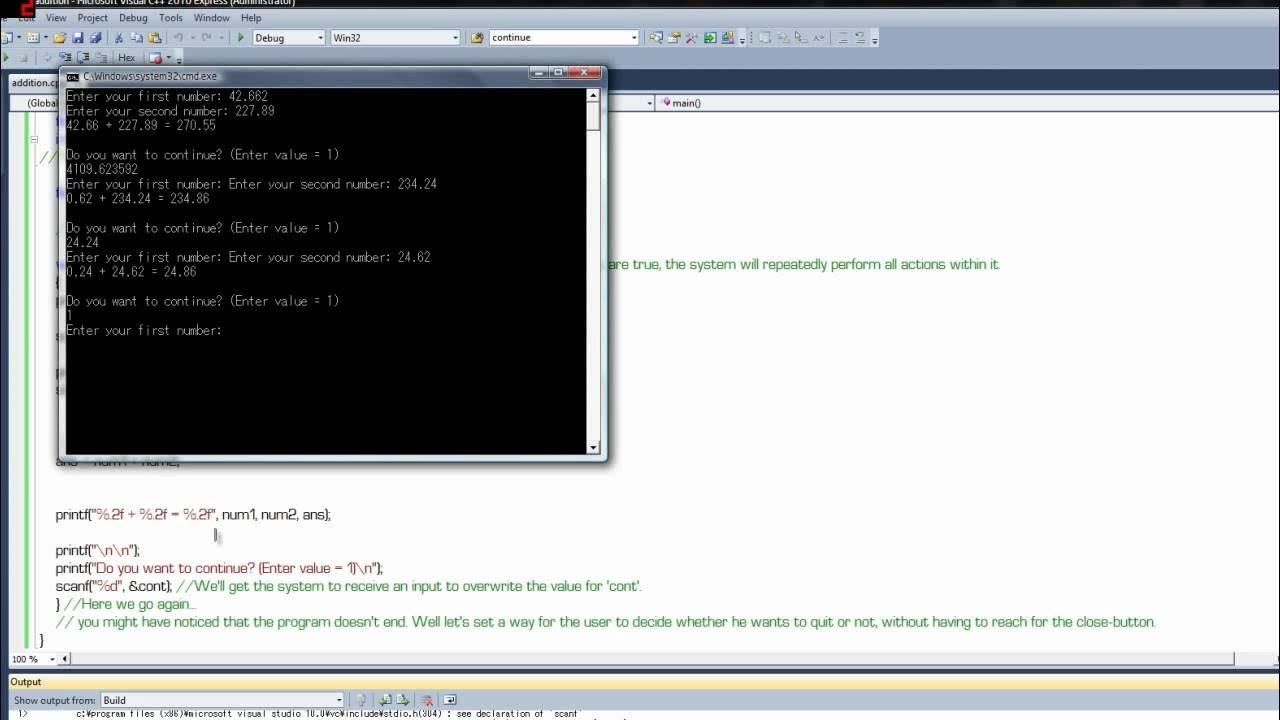
Task: Clear All output icon with red X
Action: click(428, 700)
